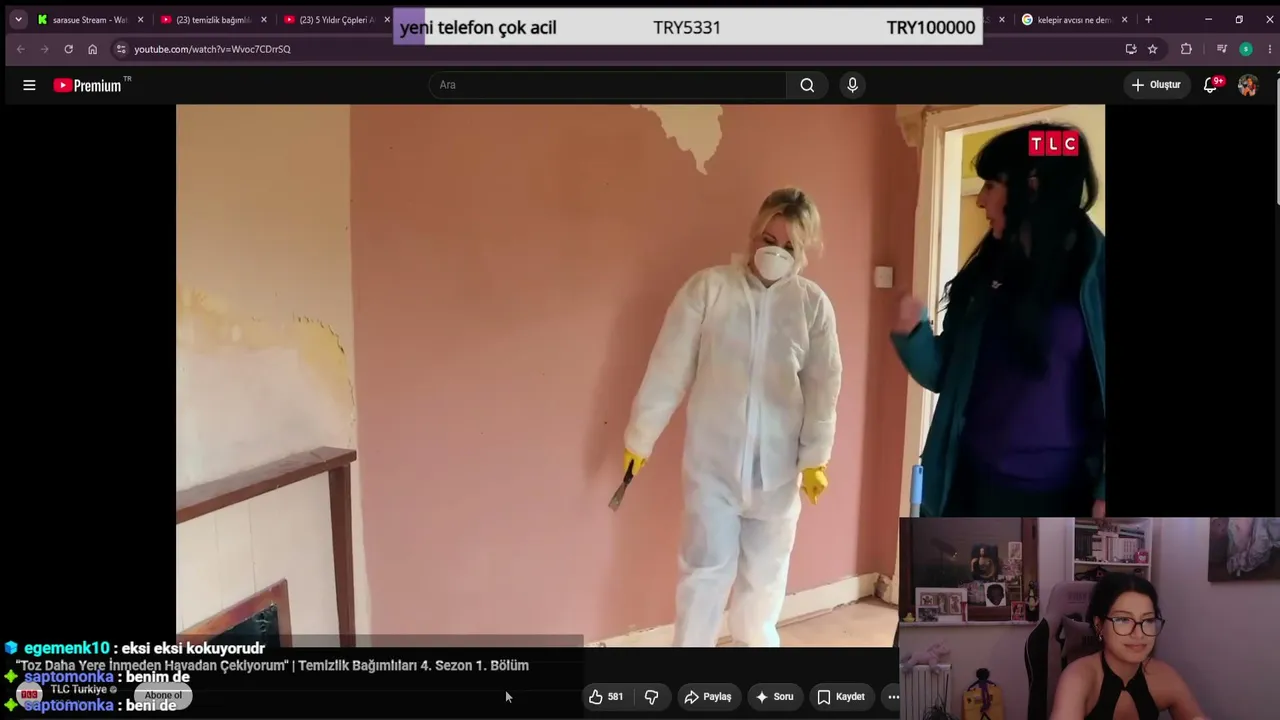Close the temizlik bağımlıları tab
Image resolution: width=1280 pixels, height=720 pixels.
click(264, 20)
